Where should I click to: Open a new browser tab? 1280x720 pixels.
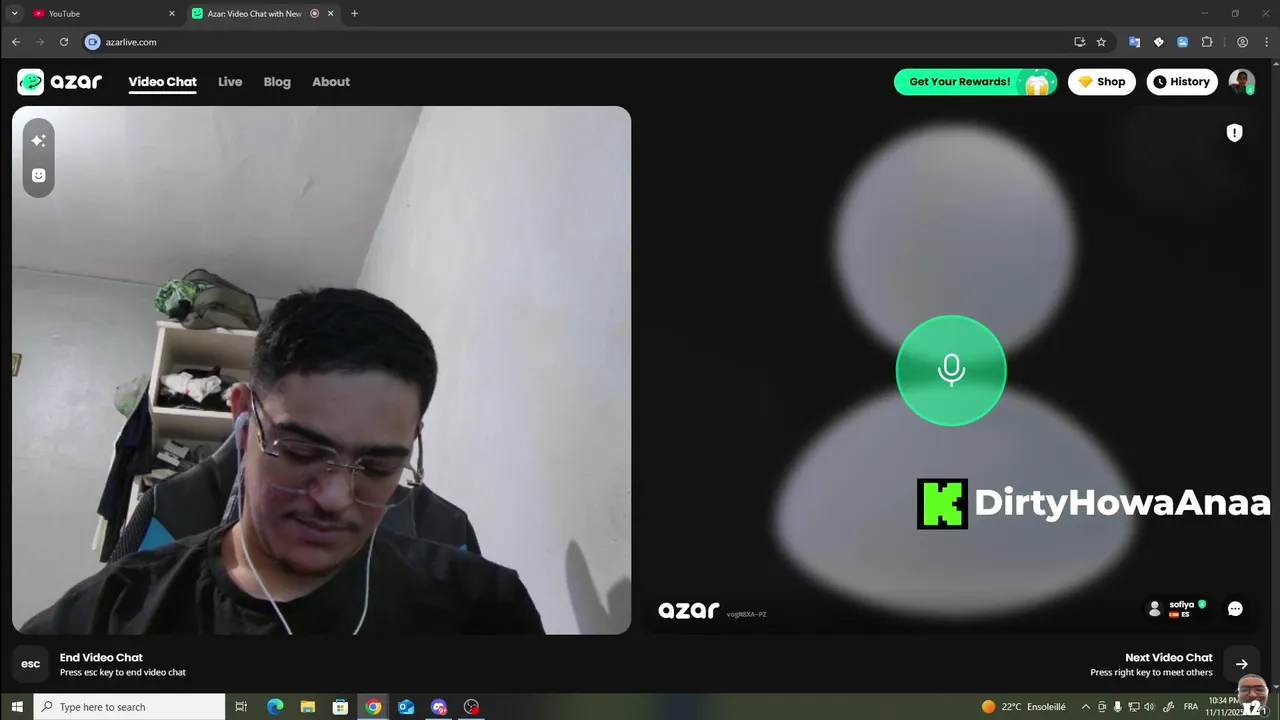click(354, 14)
